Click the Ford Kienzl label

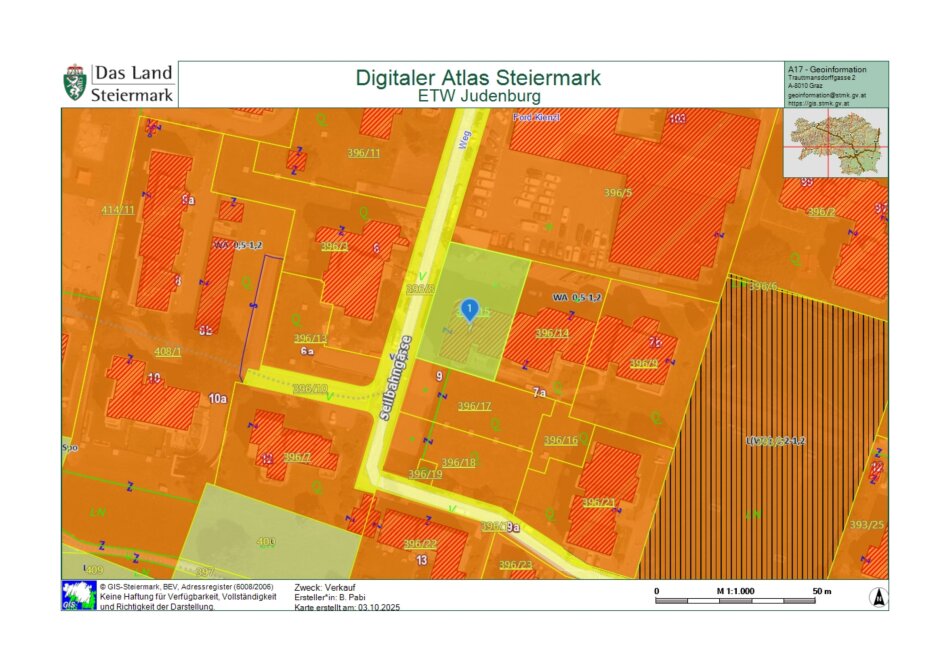537,117
